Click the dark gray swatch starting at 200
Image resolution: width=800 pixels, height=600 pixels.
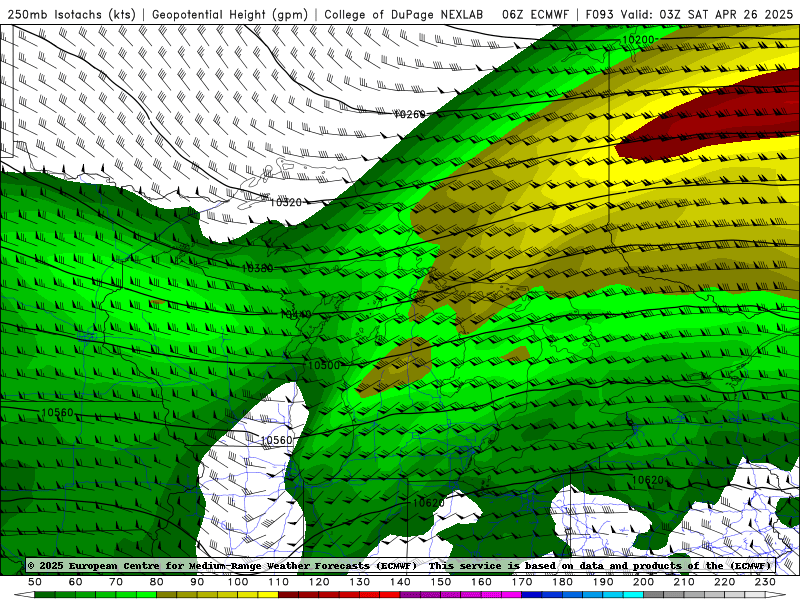[654, 595]
